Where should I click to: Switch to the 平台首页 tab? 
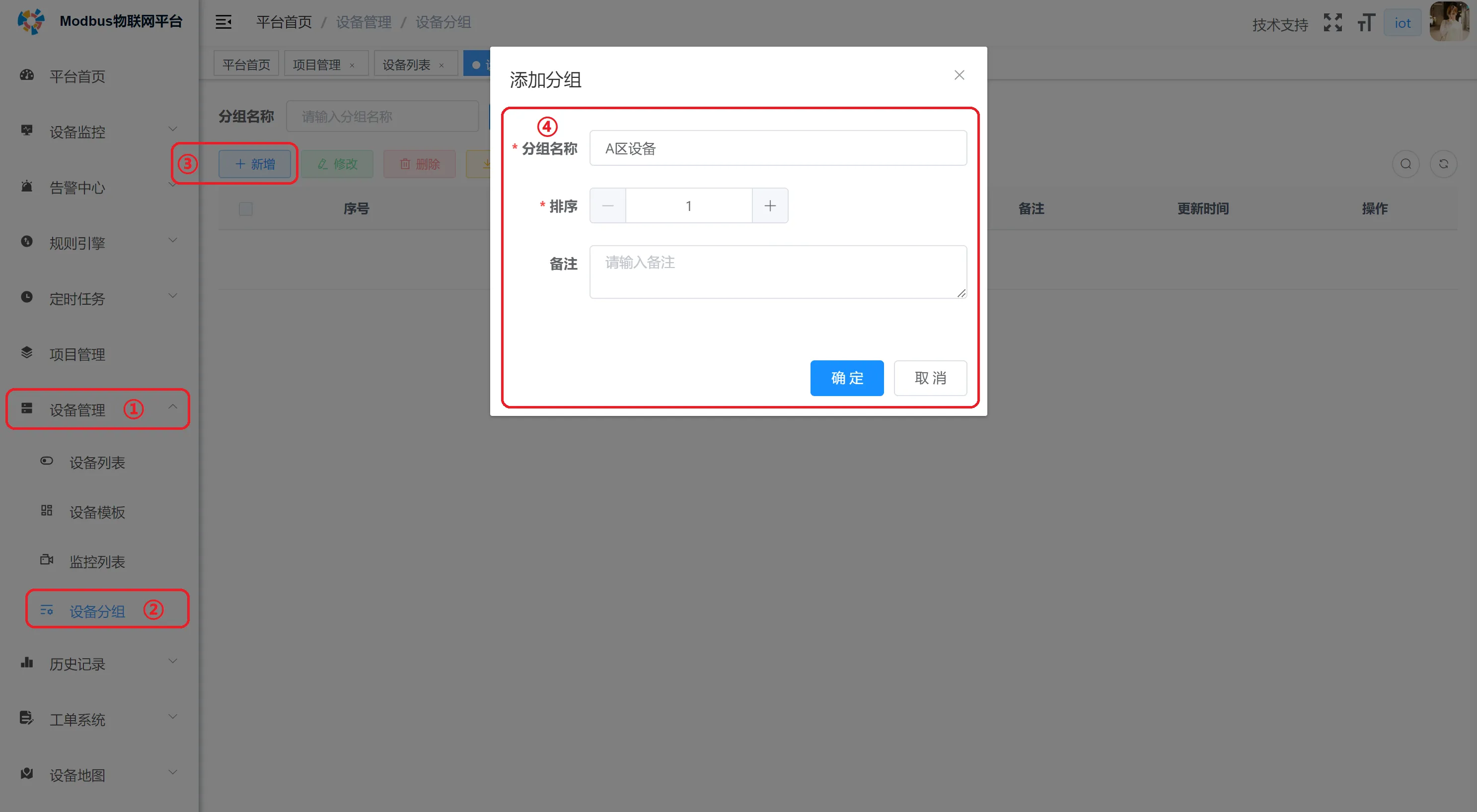pos(246,64)
